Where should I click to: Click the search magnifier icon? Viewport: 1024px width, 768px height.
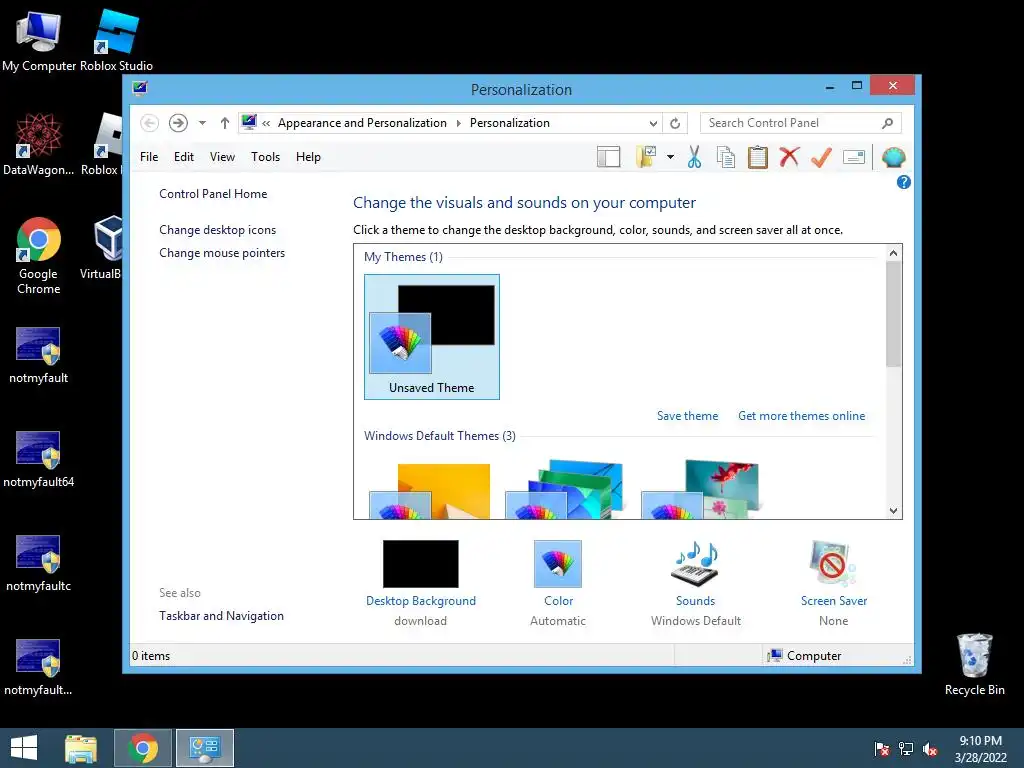click(x=887, y=123)
